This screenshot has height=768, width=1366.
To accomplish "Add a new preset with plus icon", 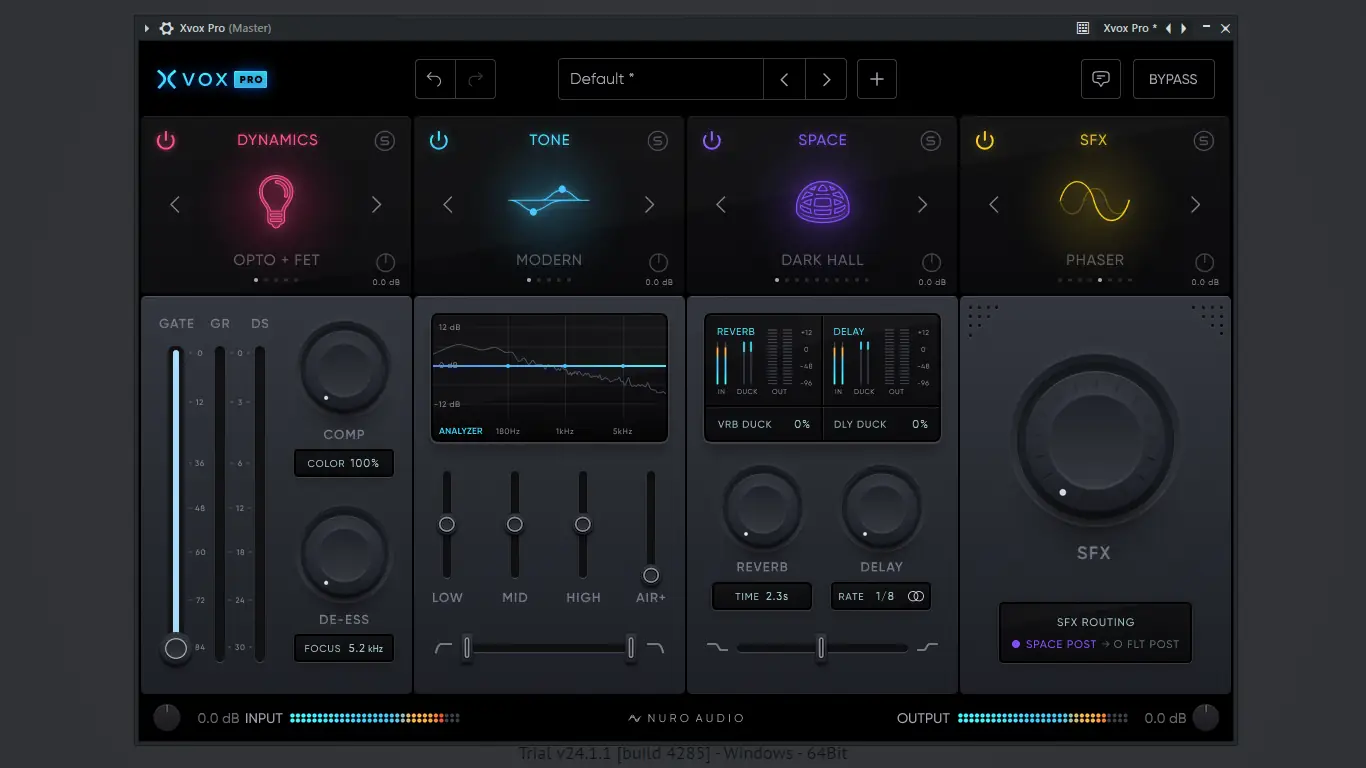I will tap(877, 79).
